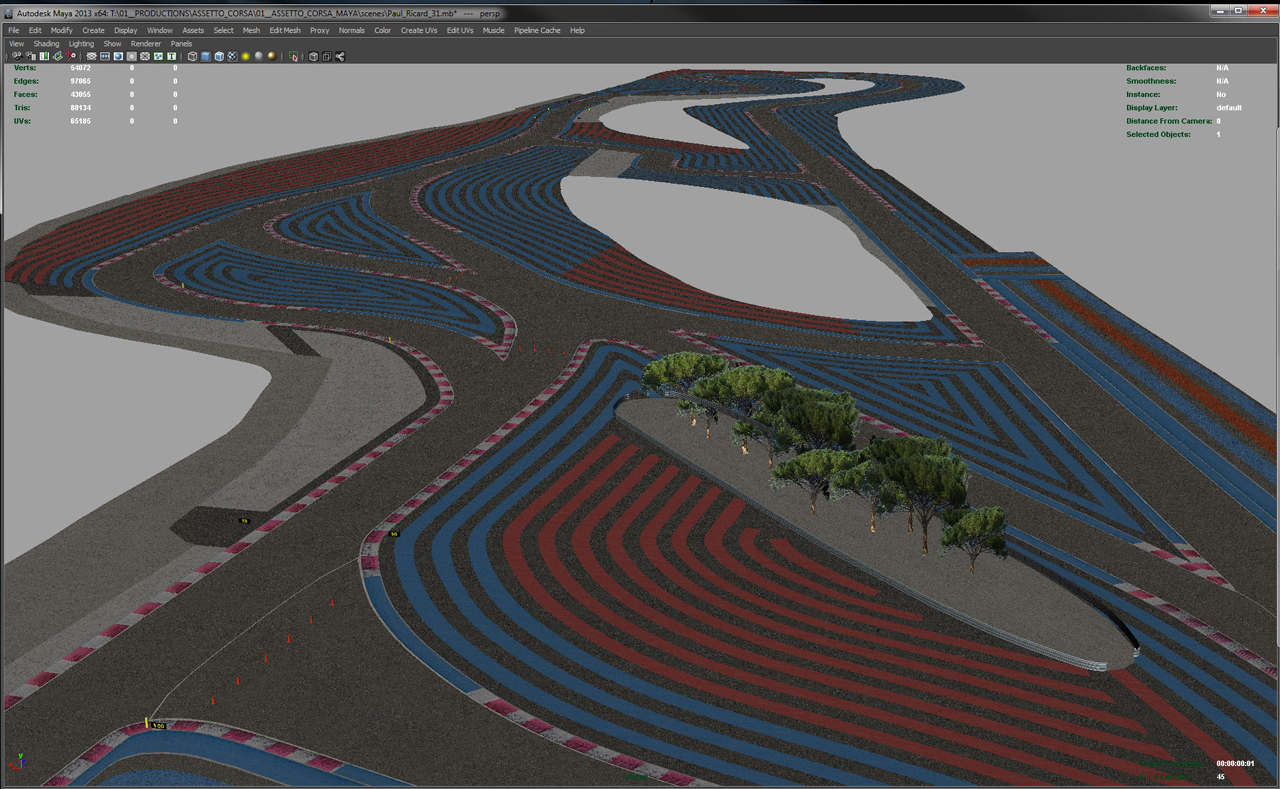1280x789 pixels.
Task: Click the Smooth Shade All icon
Action: 206,56
